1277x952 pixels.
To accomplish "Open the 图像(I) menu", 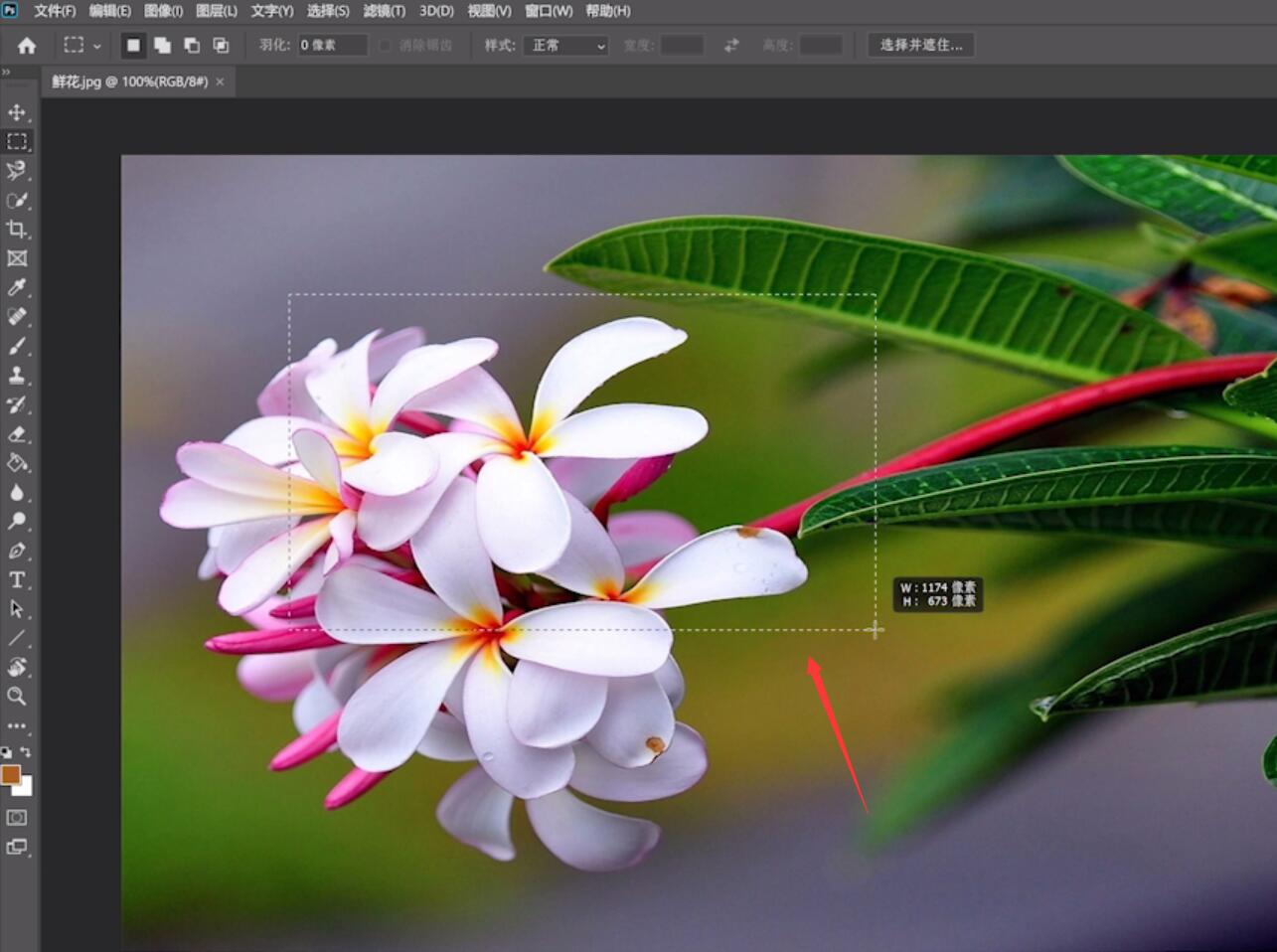I will tap(163, 11).
